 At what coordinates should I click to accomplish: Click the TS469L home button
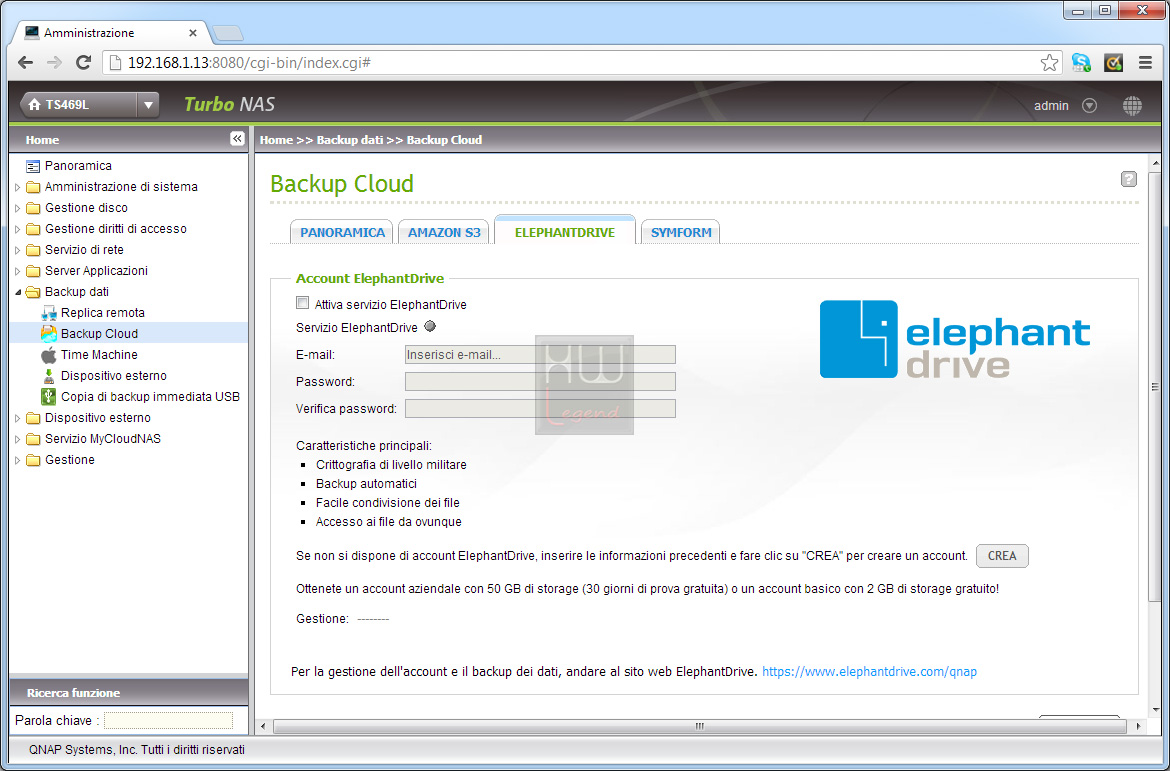78,105
